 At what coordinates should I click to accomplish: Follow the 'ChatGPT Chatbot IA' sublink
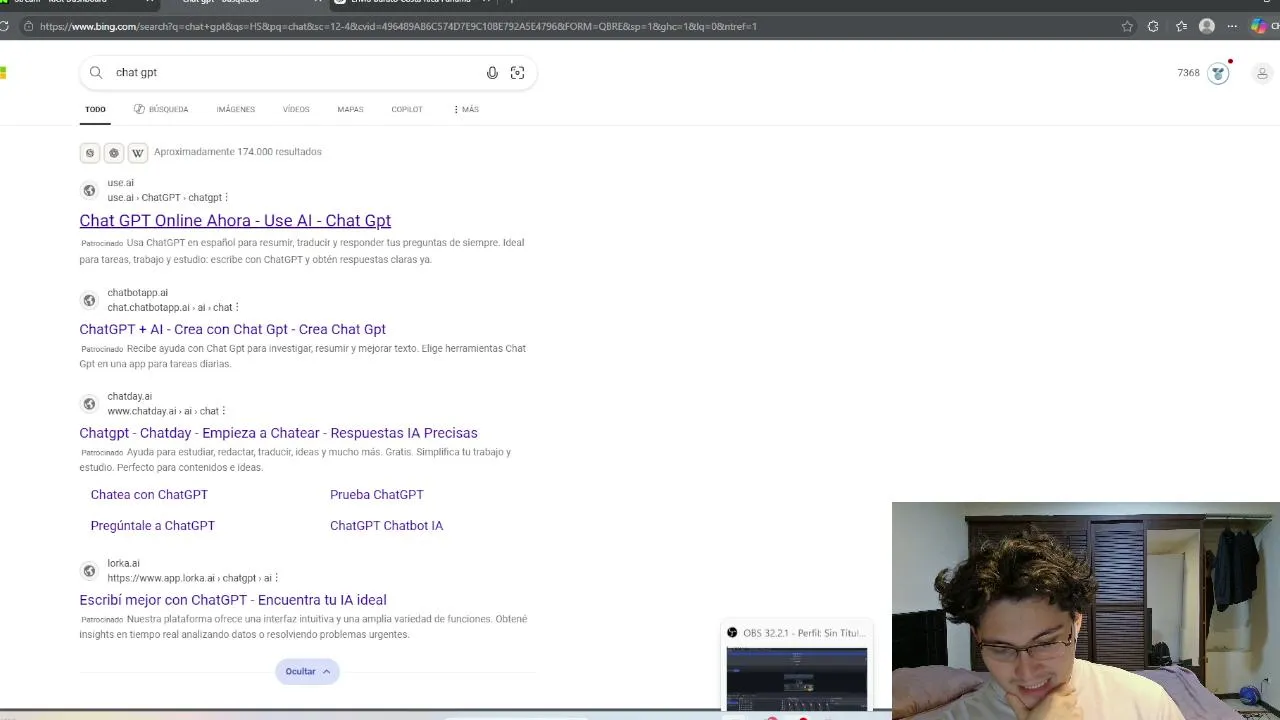(x=386, y=526)
